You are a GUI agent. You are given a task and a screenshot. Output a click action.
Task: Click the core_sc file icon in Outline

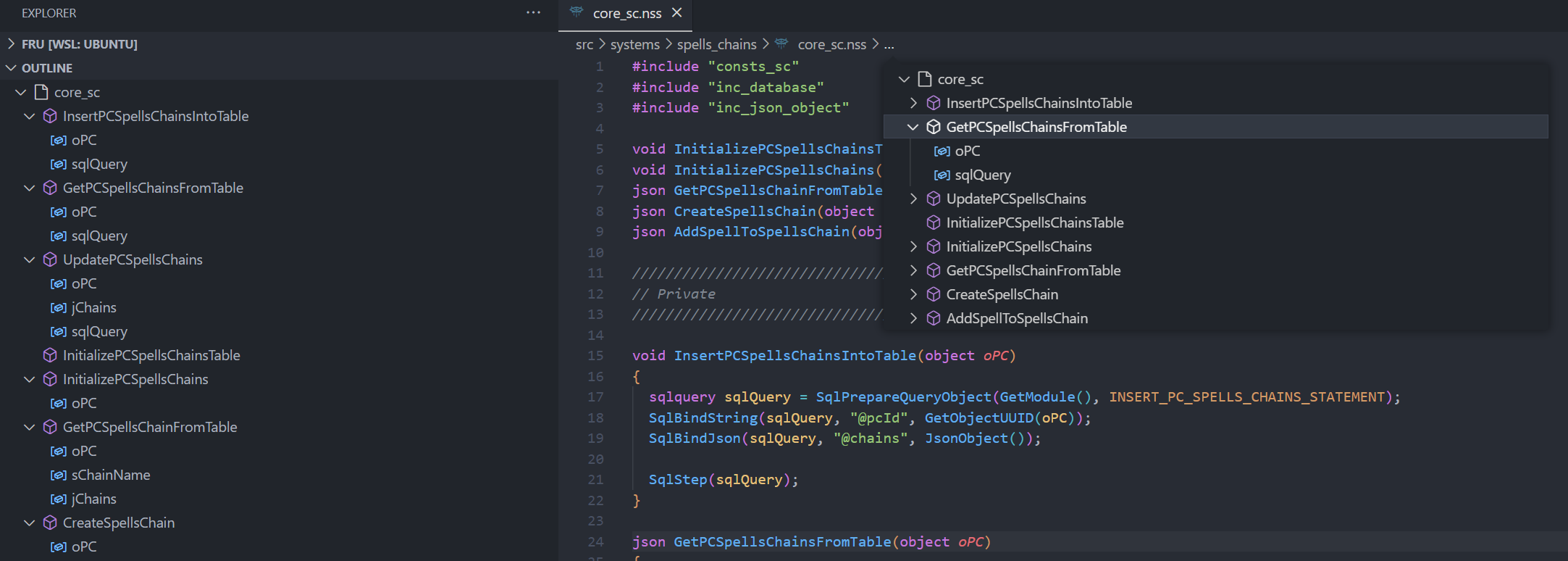[x=41, y=92]
